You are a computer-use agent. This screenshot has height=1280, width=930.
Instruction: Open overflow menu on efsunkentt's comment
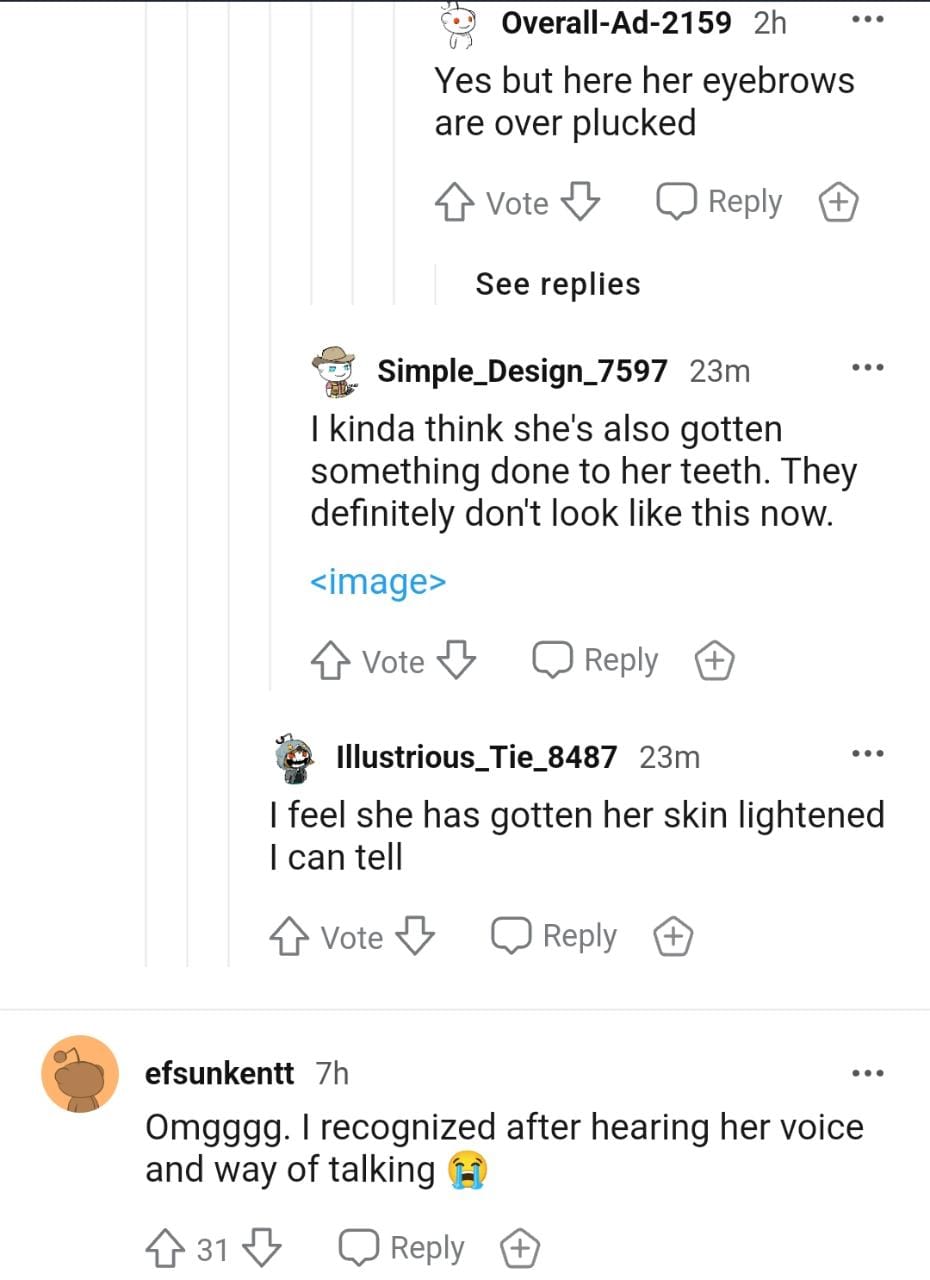click(x=867, y=1073)
